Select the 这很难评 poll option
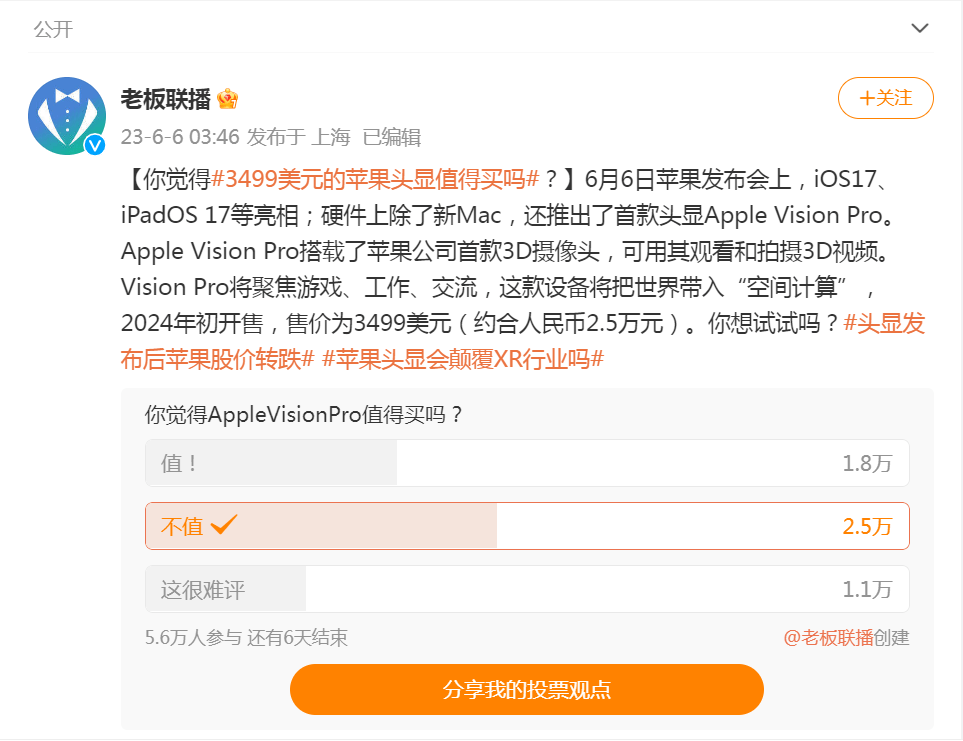963x741 pixels. click(x=527, y=589)
